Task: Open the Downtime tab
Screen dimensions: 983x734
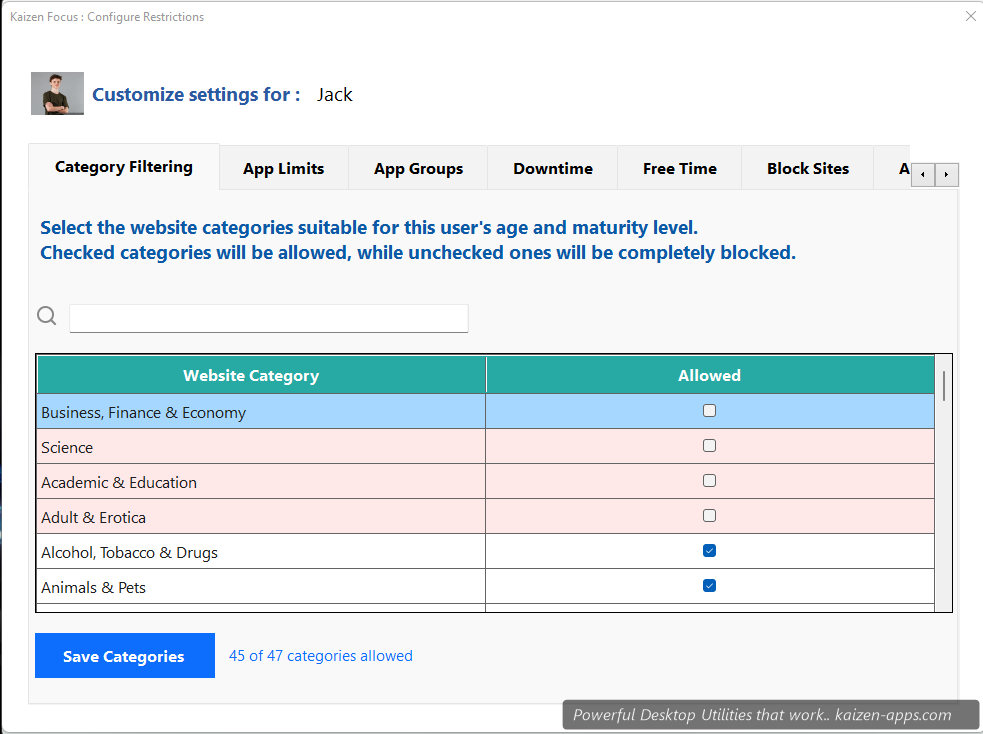Action: click(x=552, y=168)
